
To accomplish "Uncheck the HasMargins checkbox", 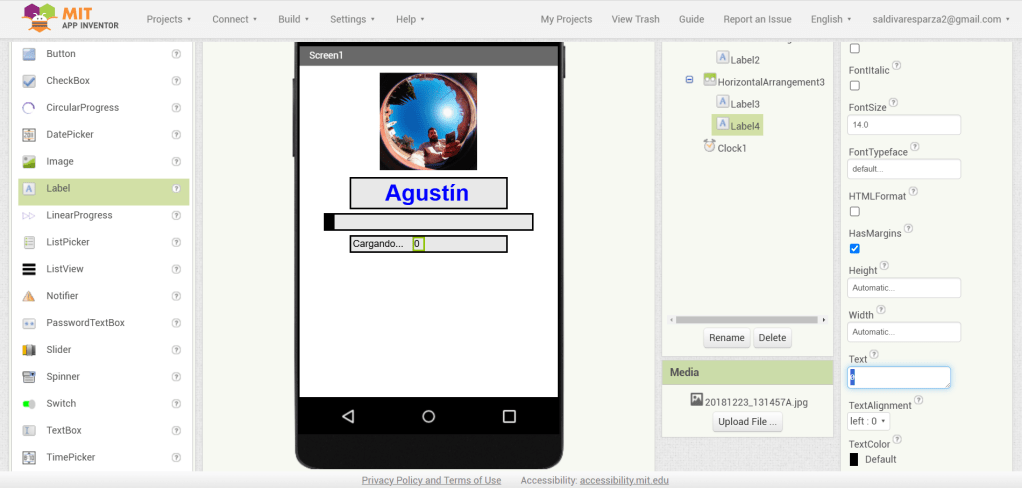I will click(854, 249).
